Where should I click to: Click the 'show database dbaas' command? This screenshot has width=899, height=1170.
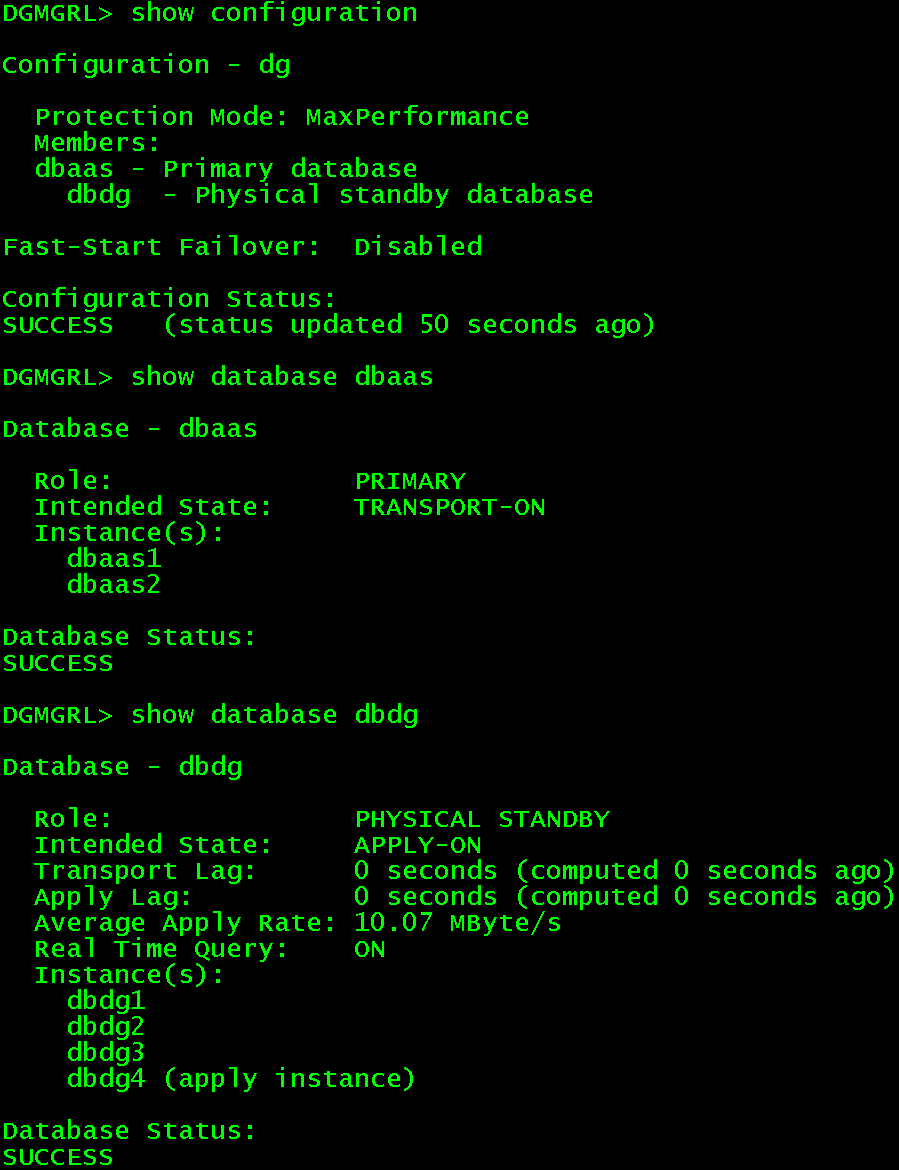[282, 377]
